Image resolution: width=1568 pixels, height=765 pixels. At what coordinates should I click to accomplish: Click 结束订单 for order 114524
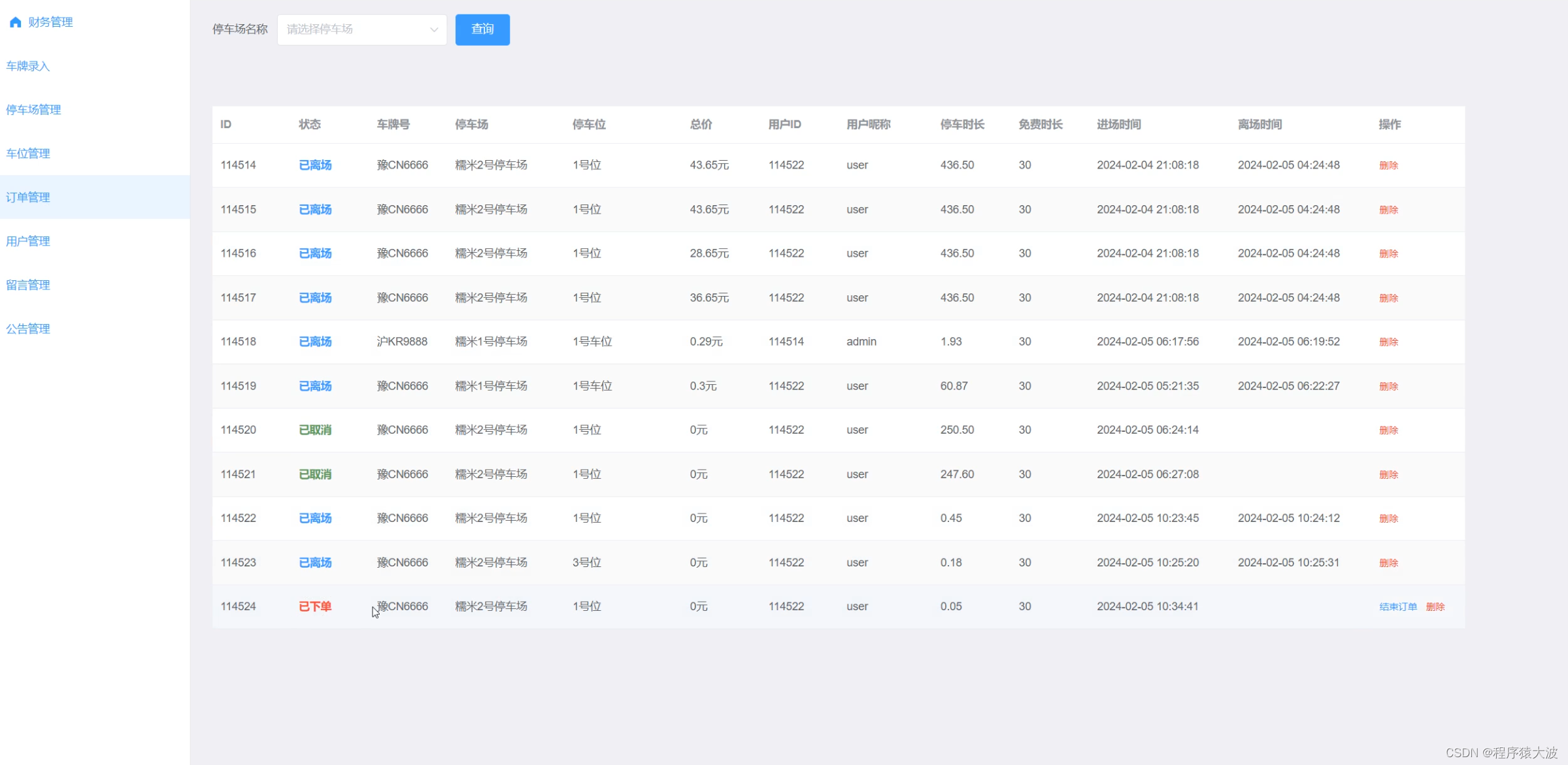coord(1398,607)
